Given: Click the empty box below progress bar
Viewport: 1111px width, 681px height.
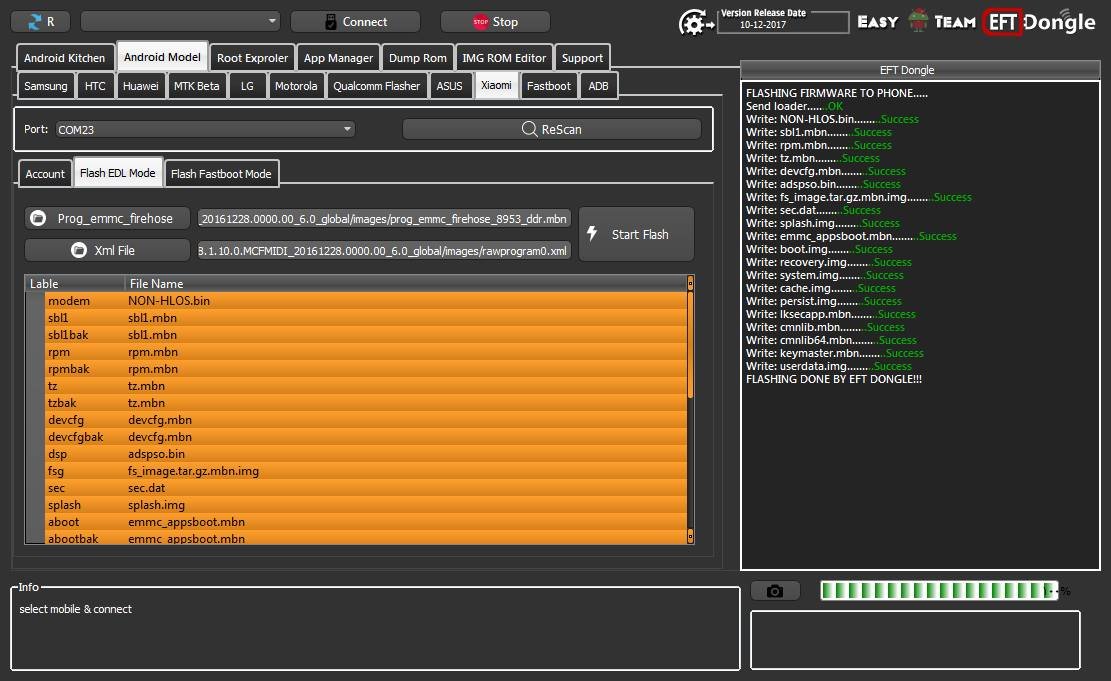Looking at the screenshot, I should (915, 640).
